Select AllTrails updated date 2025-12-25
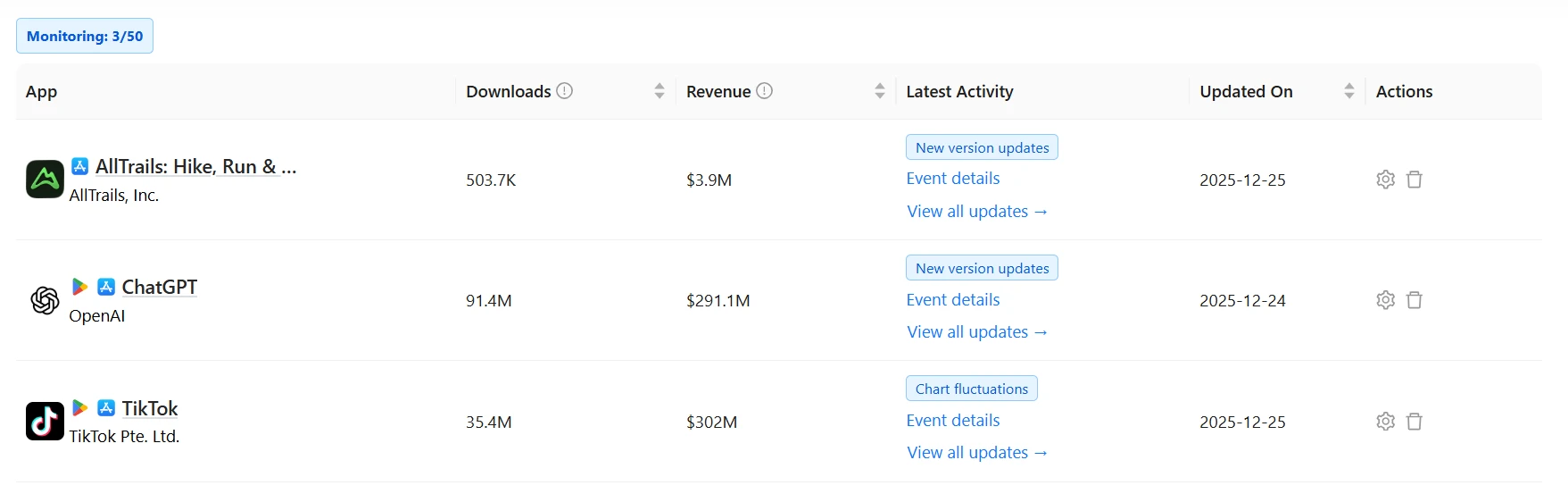Image resolution: width=1568 pixels, height=502 pixels. click(x=1242, y=180)
